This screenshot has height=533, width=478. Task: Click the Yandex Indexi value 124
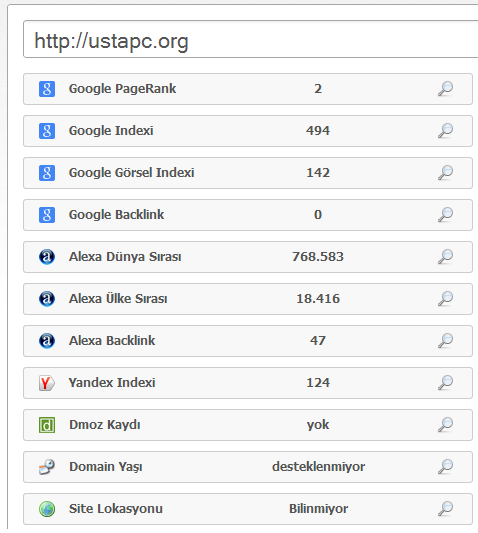(318, 383)
